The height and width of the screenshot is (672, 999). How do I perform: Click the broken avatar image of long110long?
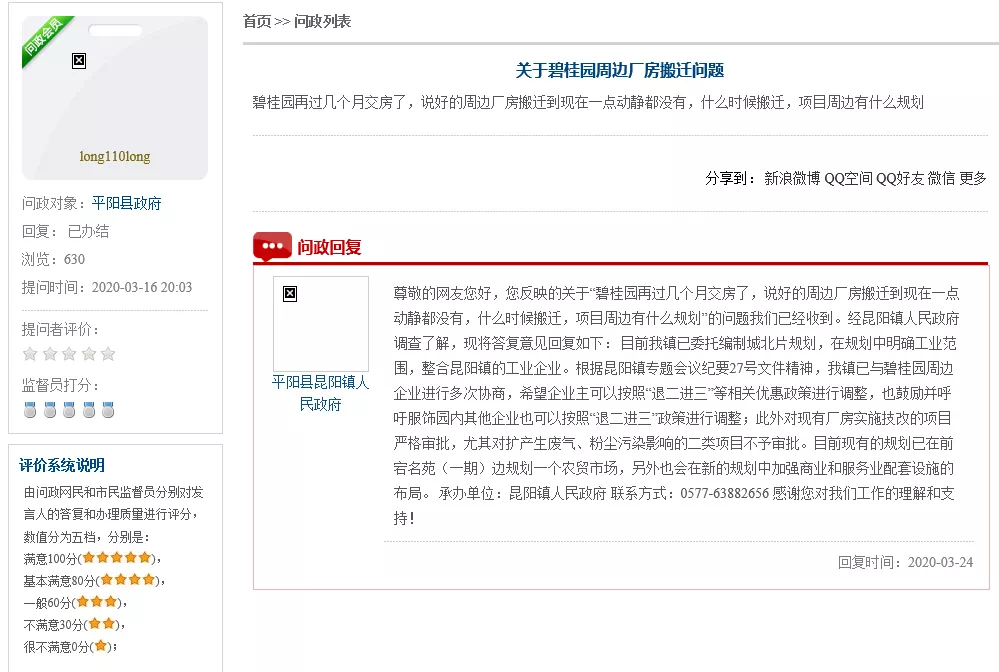click(79, 61)
